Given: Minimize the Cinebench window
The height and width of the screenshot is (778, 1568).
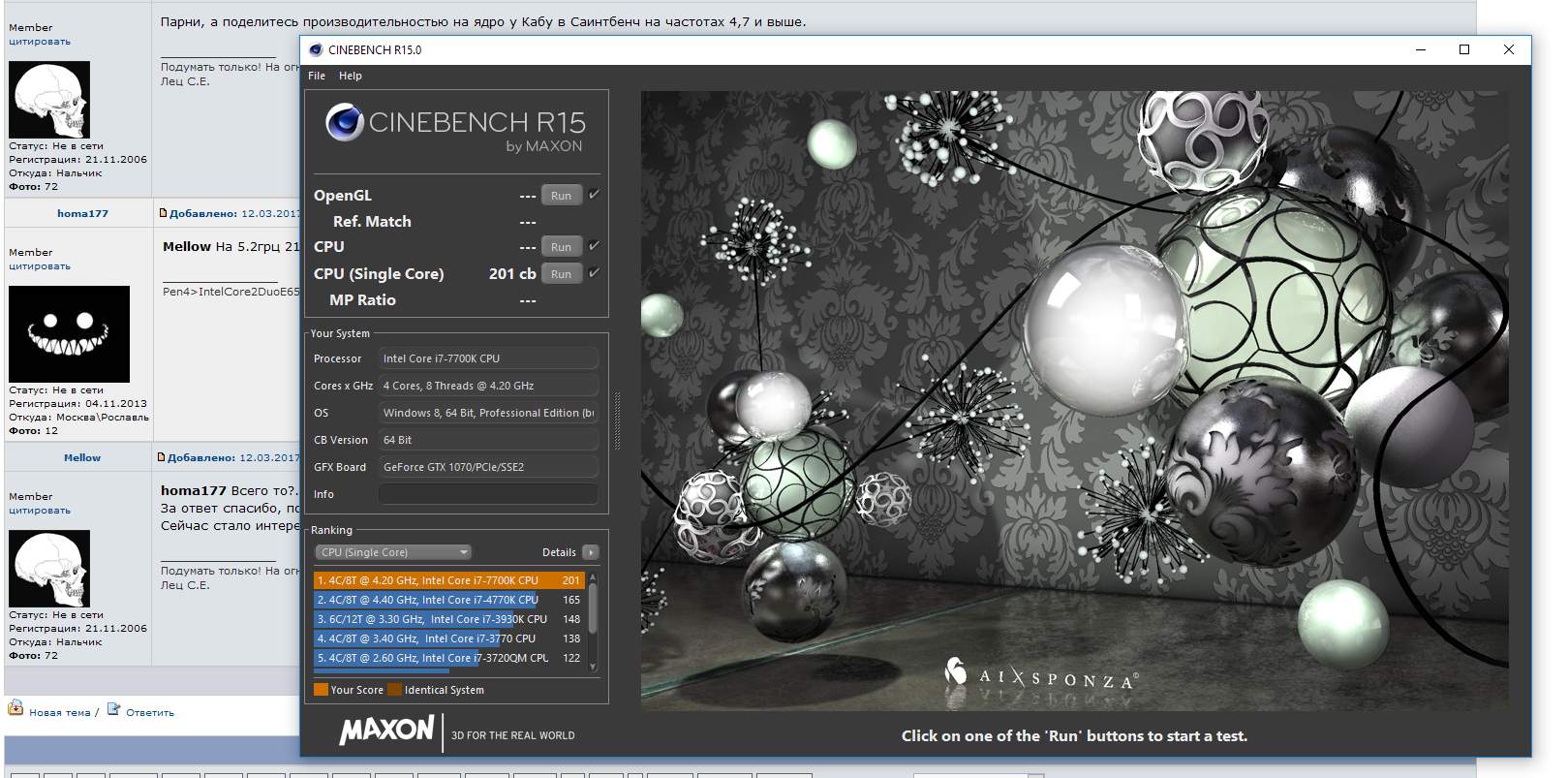Looking at the screenshot, I should (x=1421, y=49).
